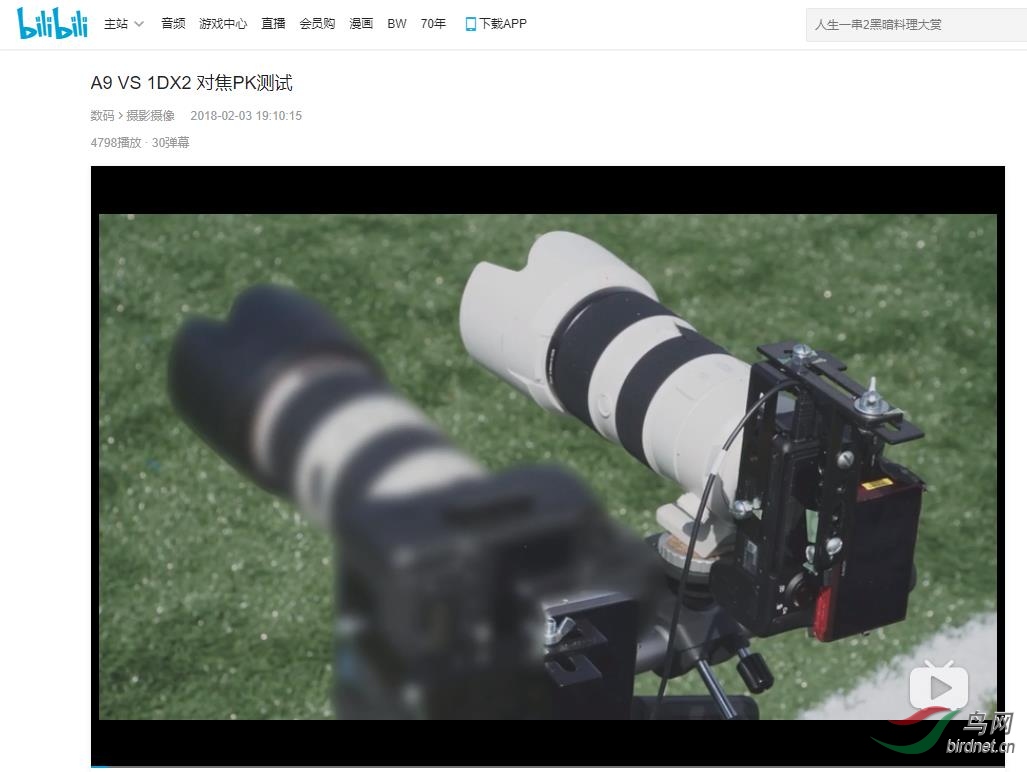Click the BW navigation item
This screenshot has width=1027, height=772.
[x=397, y=24]
